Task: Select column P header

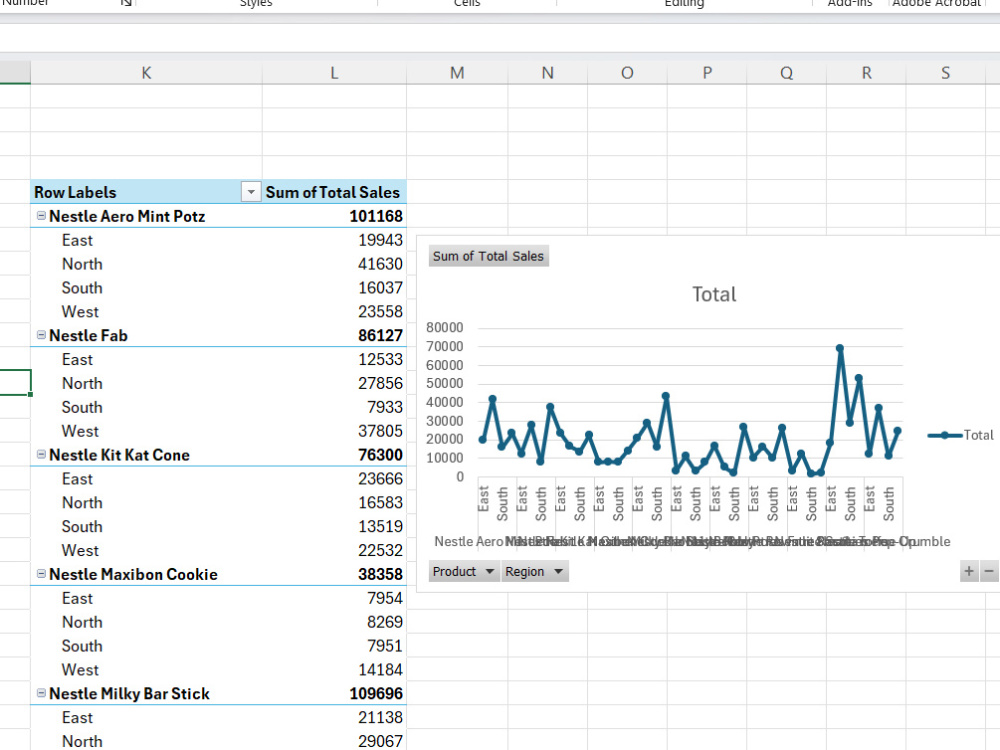Action: click(x=707, y=73)
